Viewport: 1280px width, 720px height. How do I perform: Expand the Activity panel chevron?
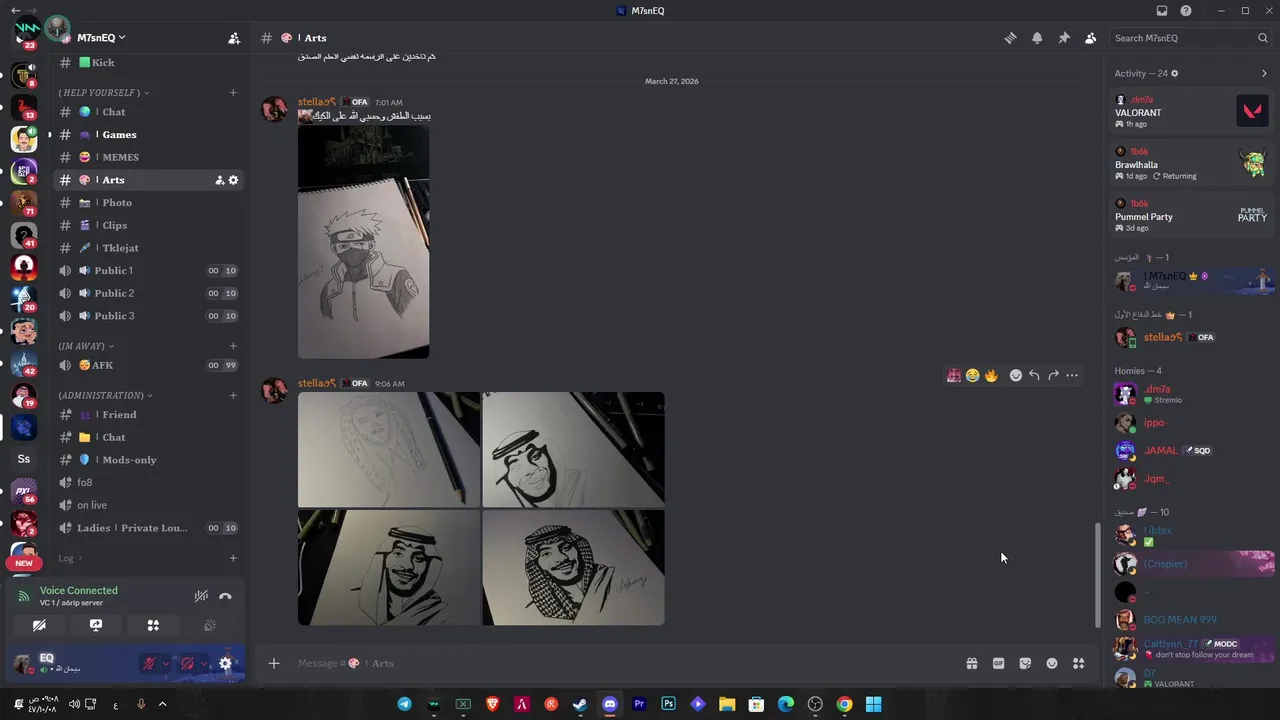[1264, 73]
